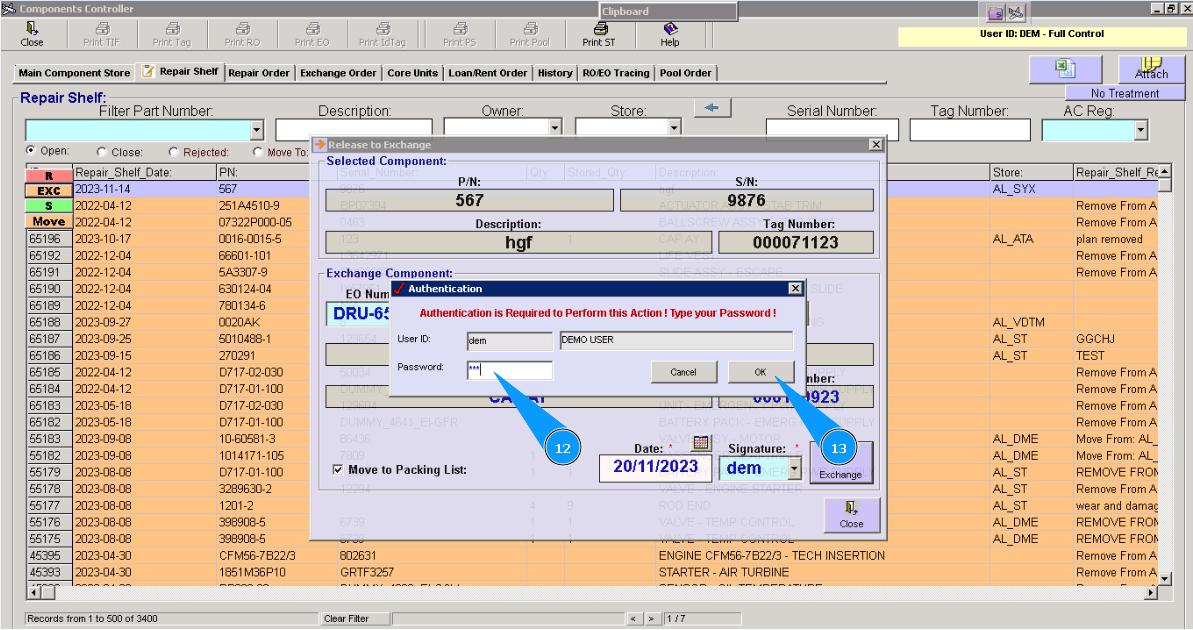
Task: Click the Excel export icon button
Action: (x=1065, y=69)
